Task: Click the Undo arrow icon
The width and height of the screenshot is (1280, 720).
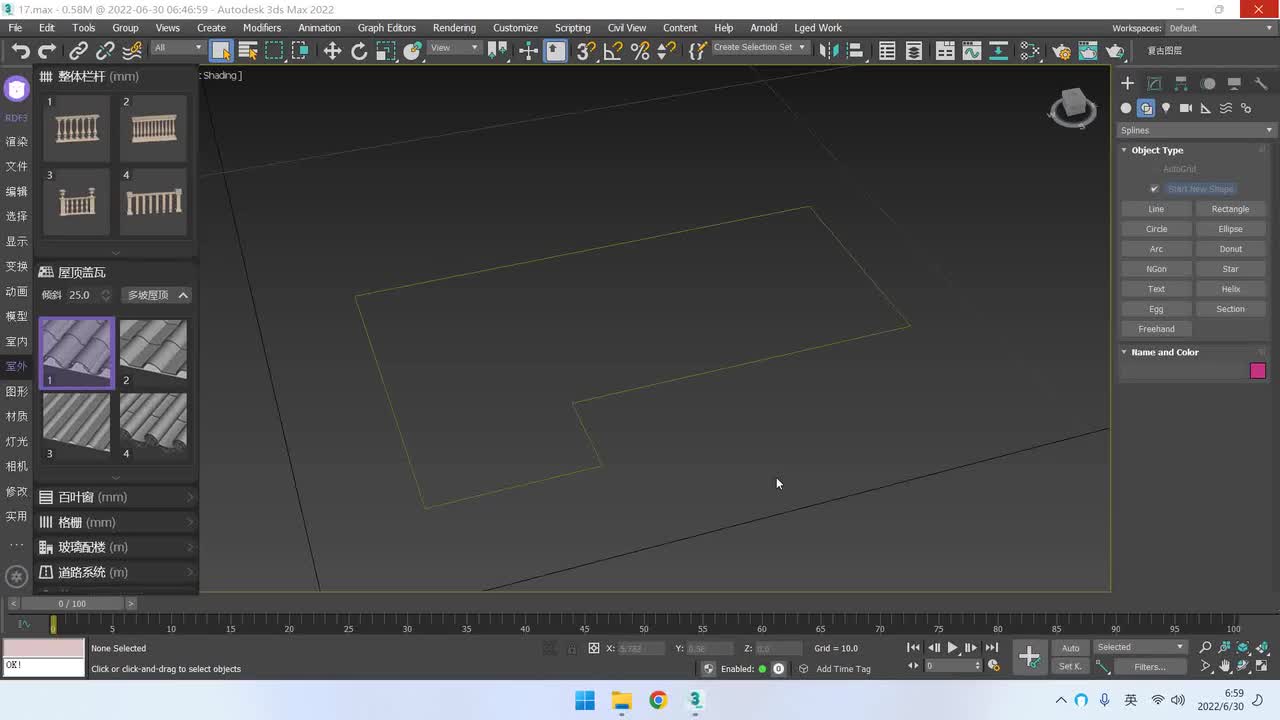Action: coord(20,51)
